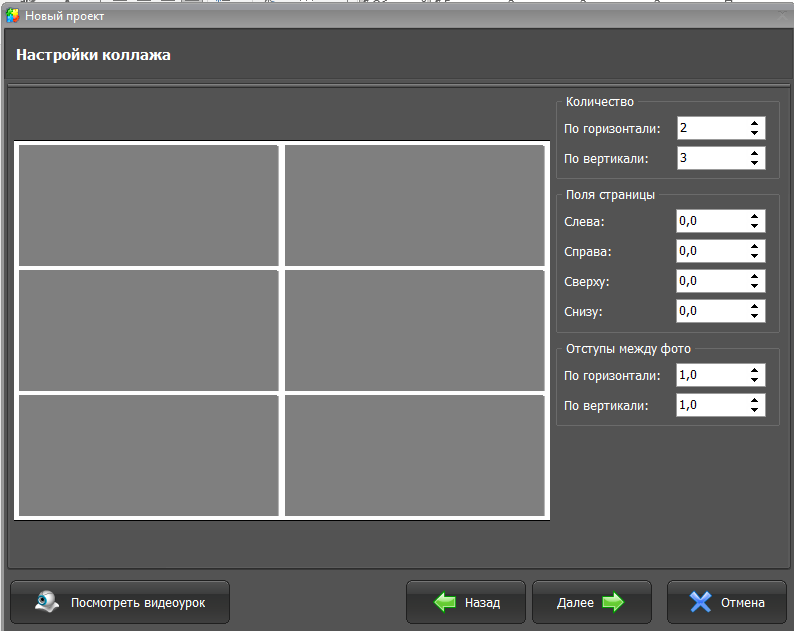
Task: Click the green back arrow icon
Action: point(445,602)
